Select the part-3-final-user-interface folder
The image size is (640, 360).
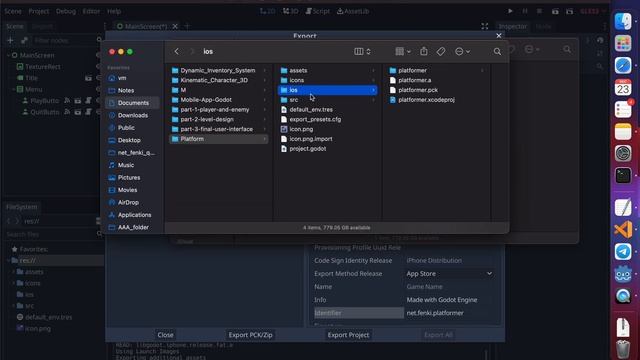tap(218, 129)
